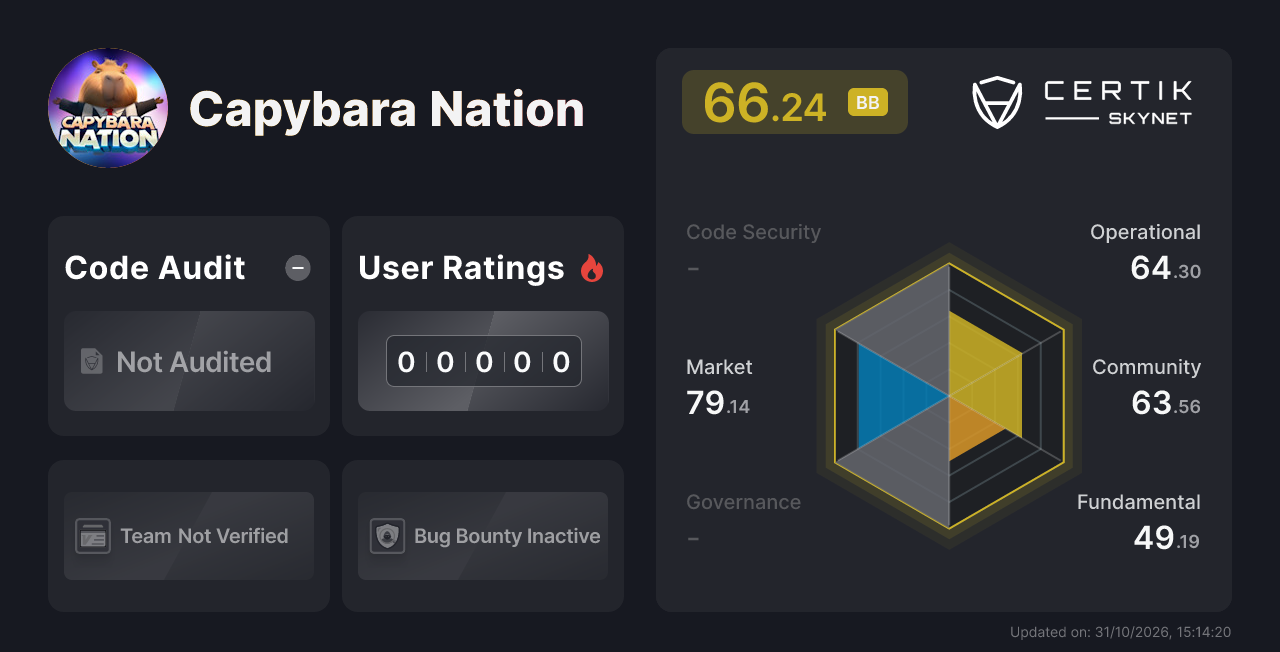This screenshot has width=1280, height=652.
Task: Click the Capybara Nation project logo
Action: [108, 108]
